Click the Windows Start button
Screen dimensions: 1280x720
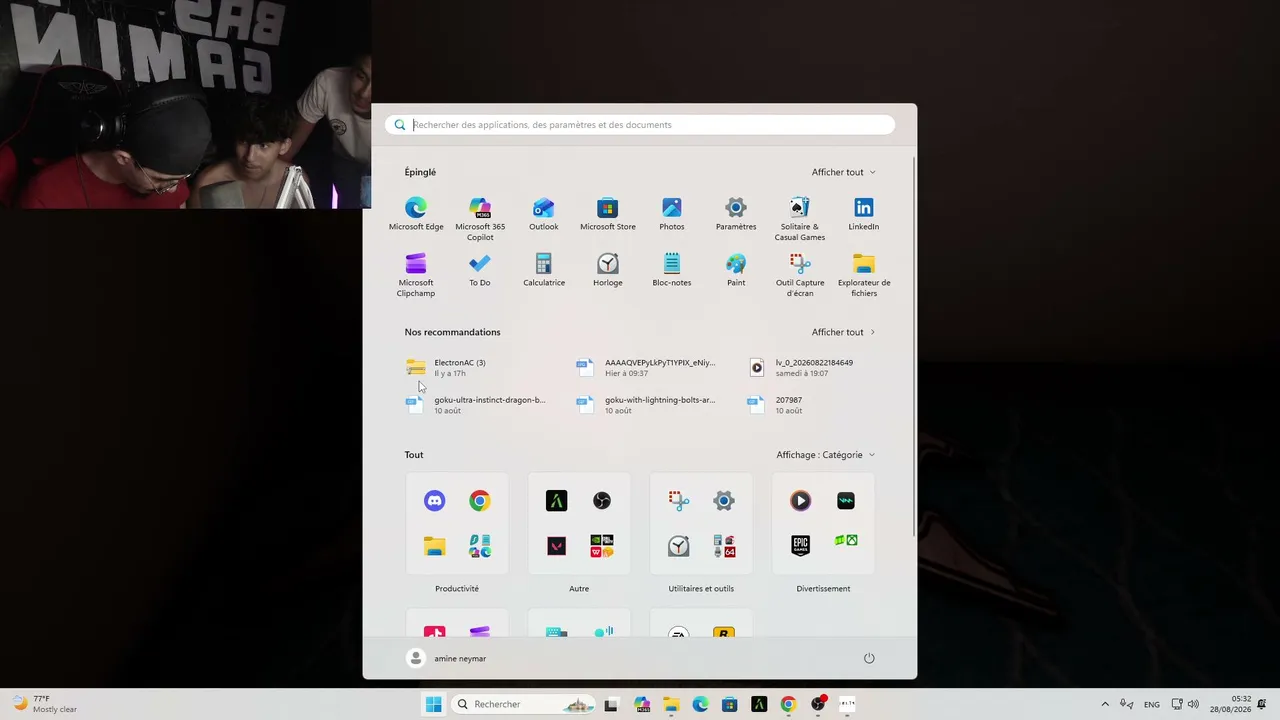tap(433, 704)
